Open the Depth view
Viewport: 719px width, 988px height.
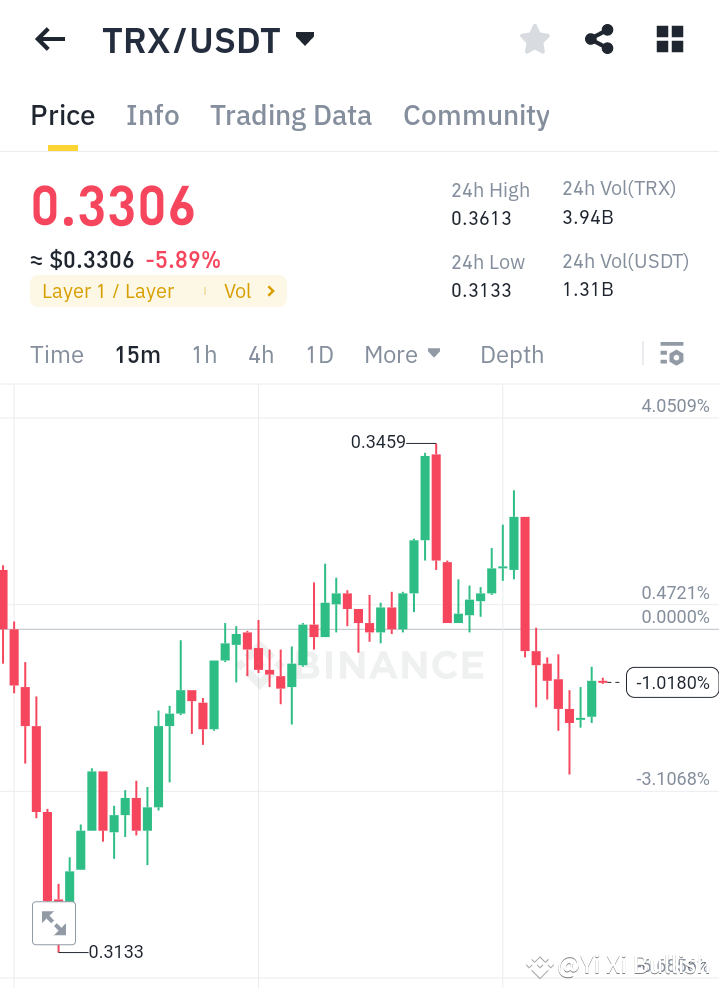point(511,354)
